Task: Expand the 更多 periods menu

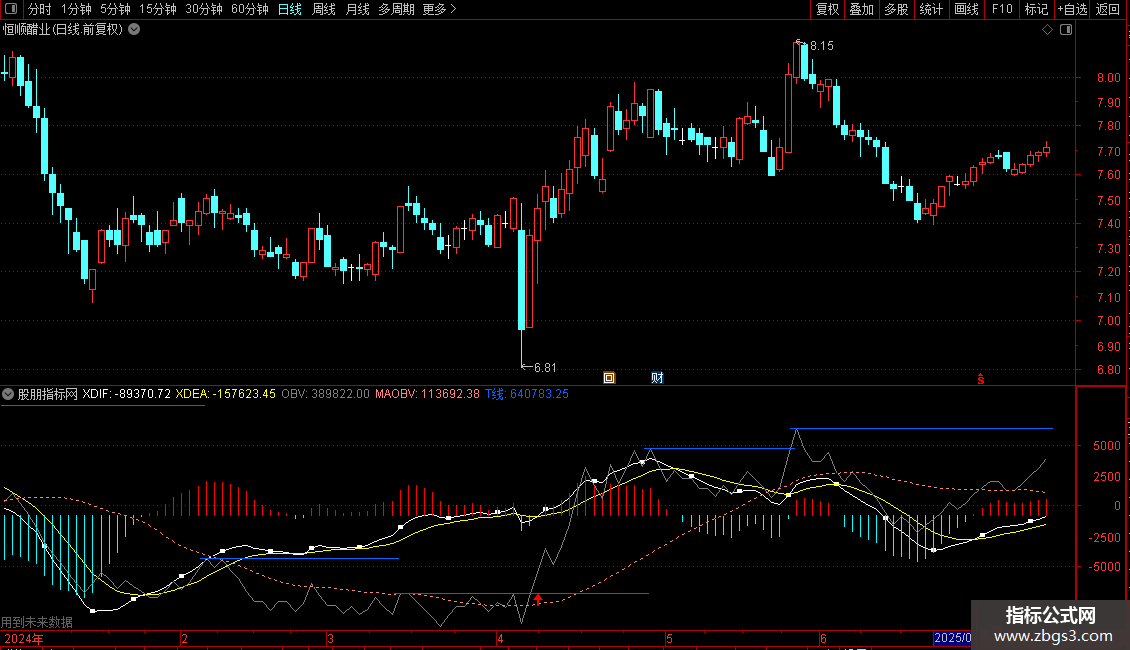Action: point(439,9)
